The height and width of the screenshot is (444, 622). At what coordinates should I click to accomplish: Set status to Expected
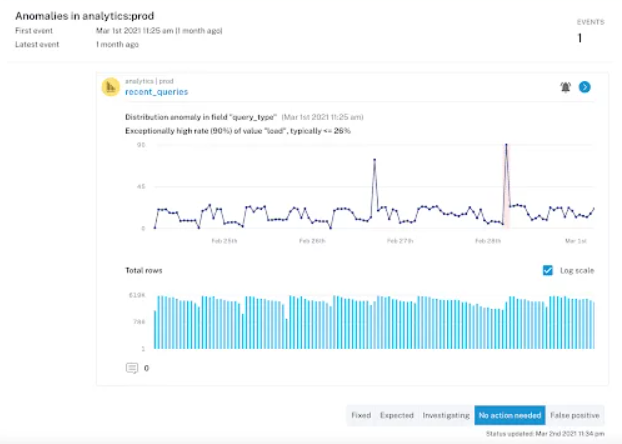coord(397,415)
